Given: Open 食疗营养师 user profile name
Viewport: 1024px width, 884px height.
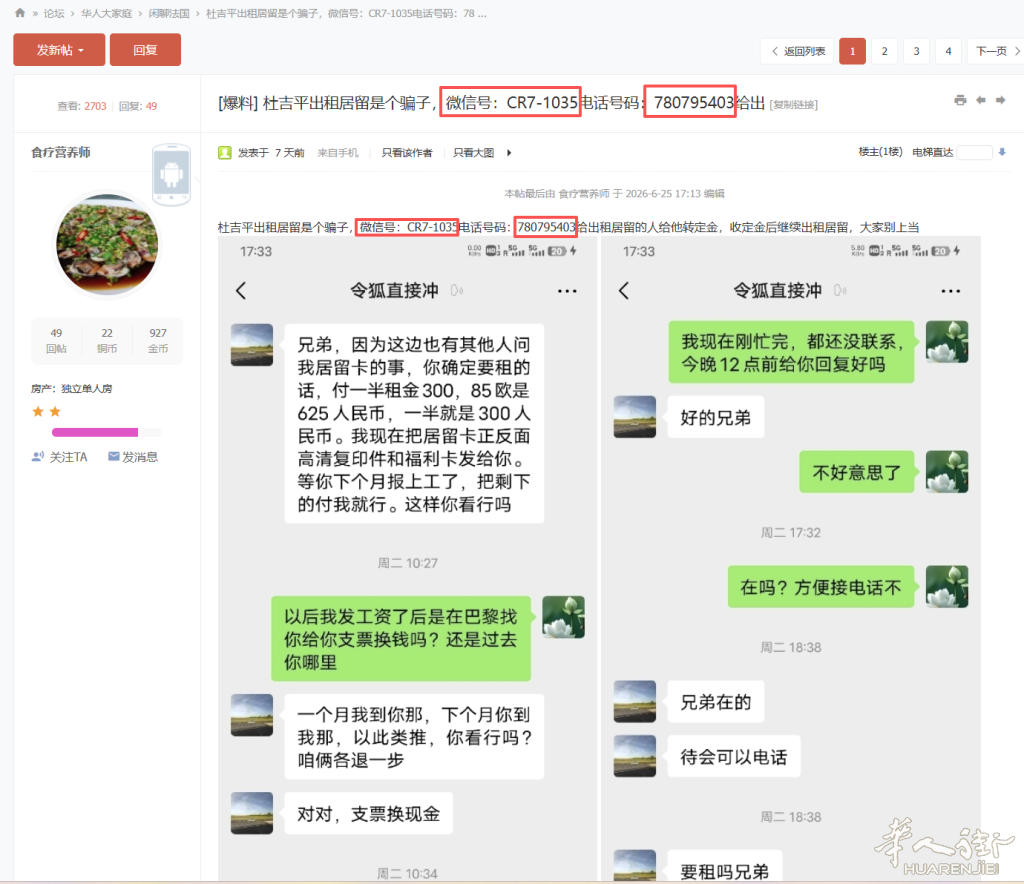Looking at the screenshot, I should [61, 152].
